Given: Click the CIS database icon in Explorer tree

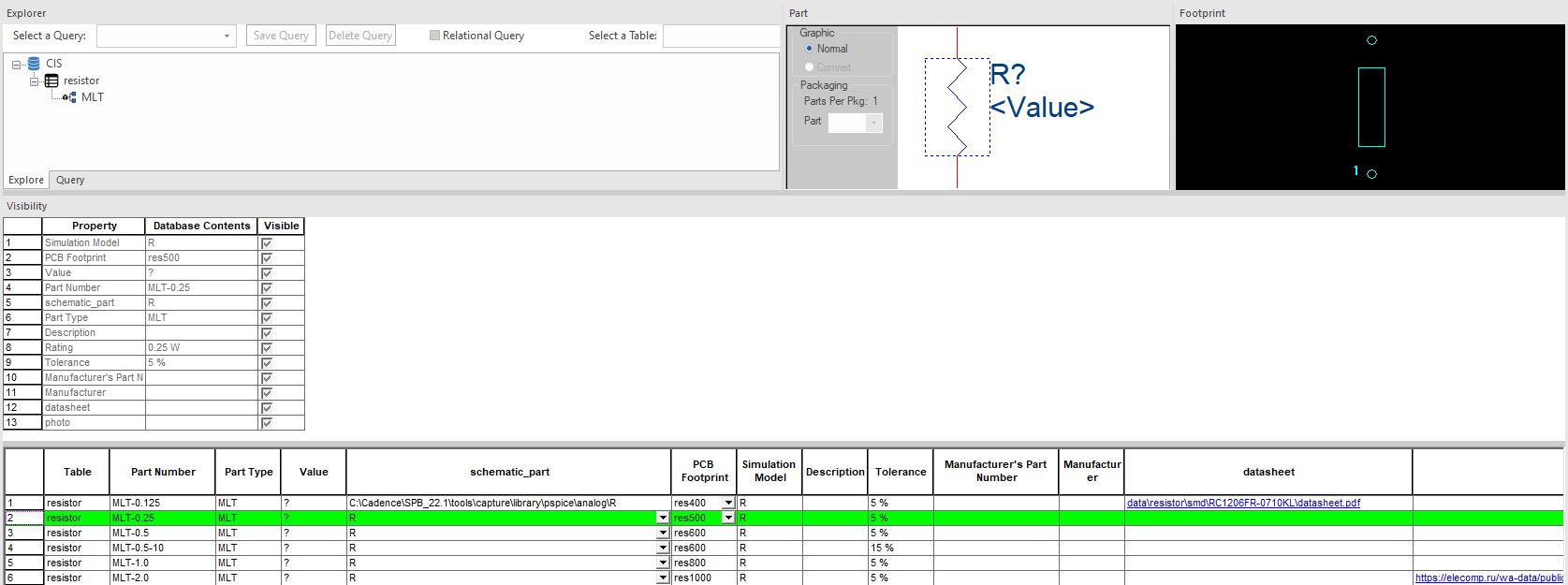Looking at the screenshot, I should [34, 64].
